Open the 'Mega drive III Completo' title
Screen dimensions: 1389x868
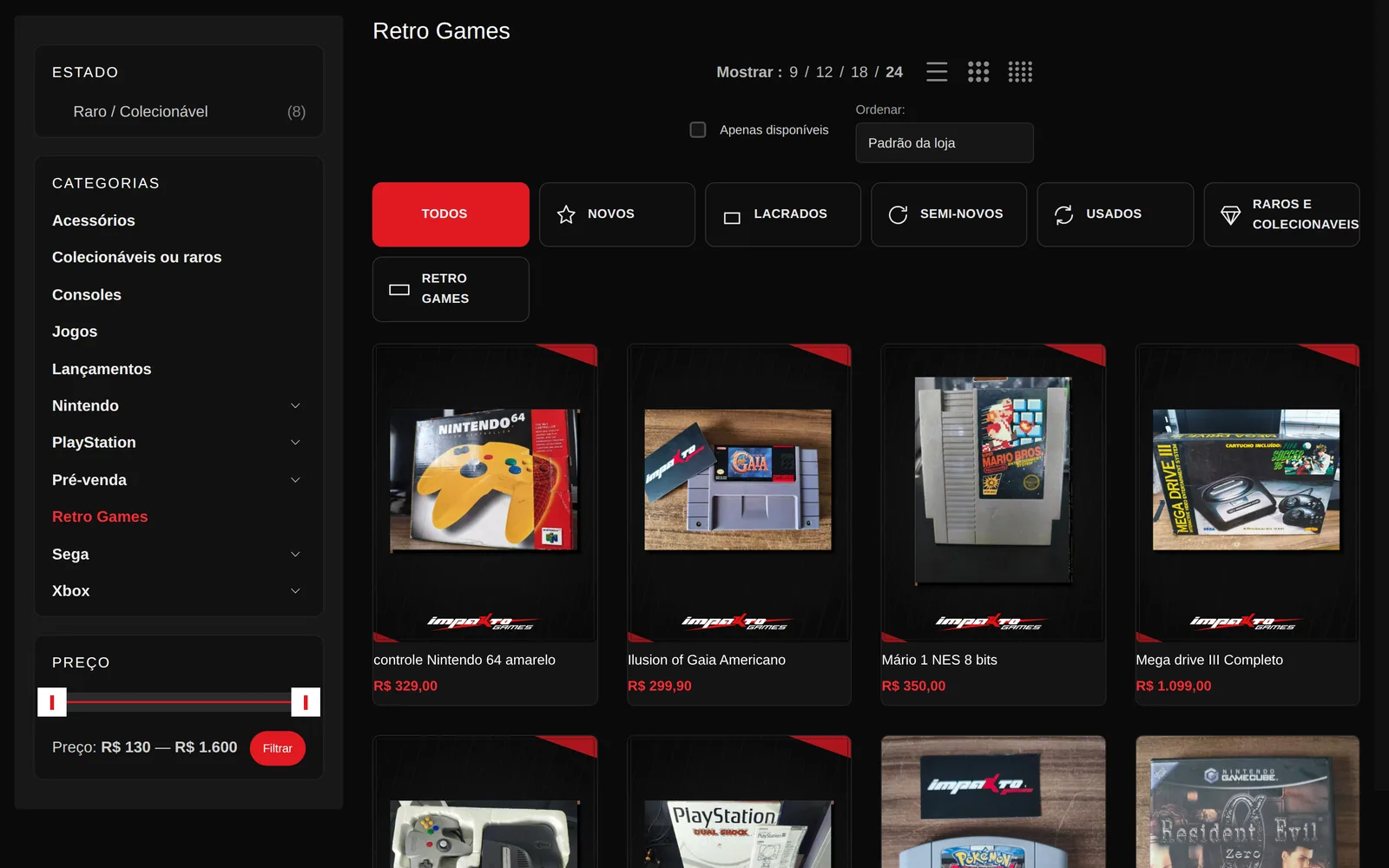1209,660
